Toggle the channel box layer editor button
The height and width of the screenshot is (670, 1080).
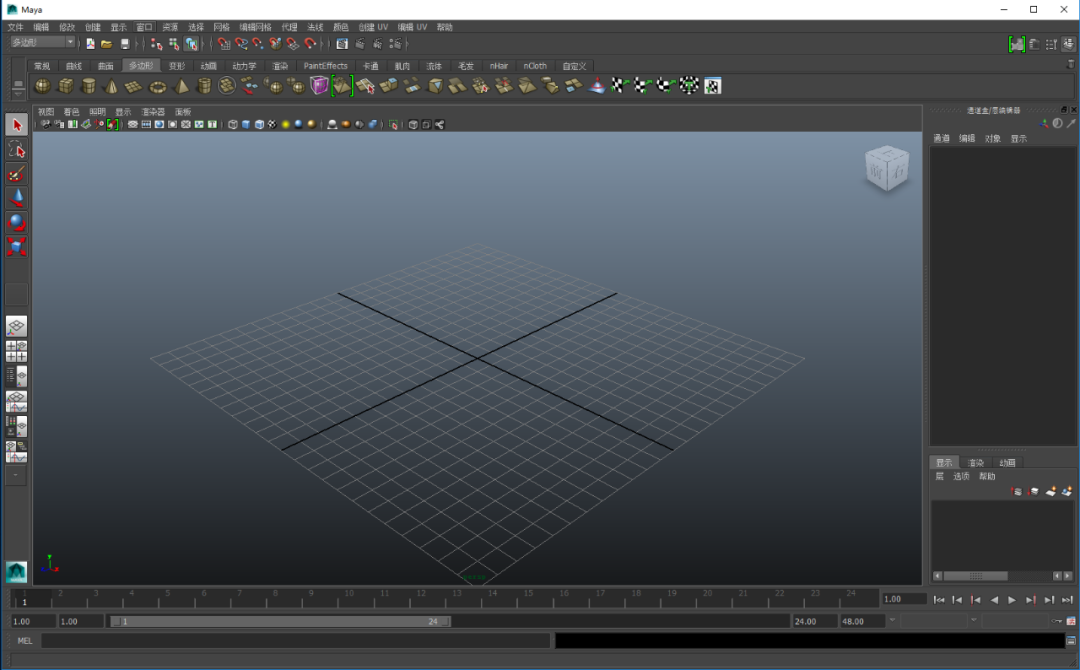coord(1068,43)
